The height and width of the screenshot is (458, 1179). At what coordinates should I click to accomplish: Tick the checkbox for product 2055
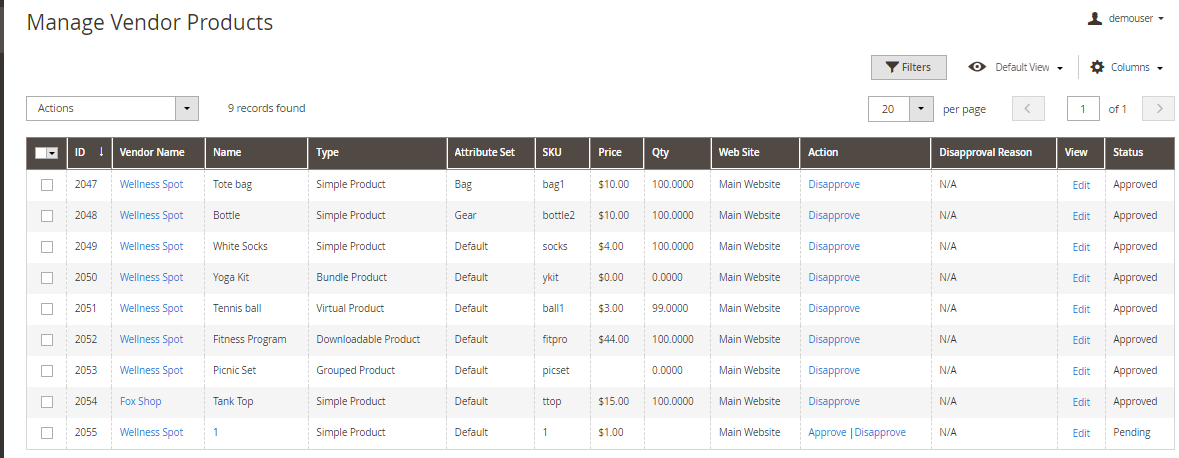47,433
